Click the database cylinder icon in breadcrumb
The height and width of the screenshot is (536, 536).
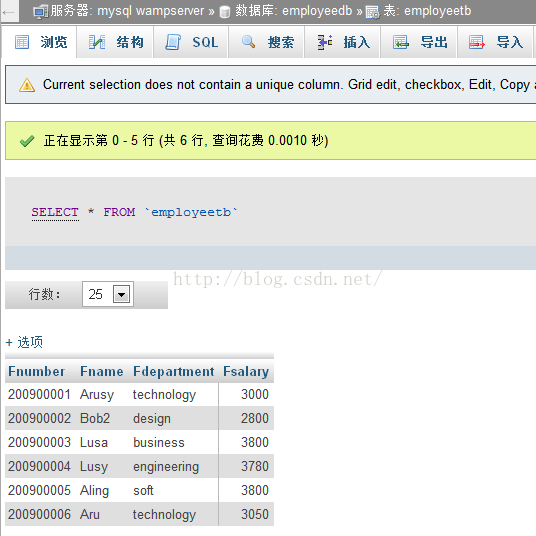point(224,12)
